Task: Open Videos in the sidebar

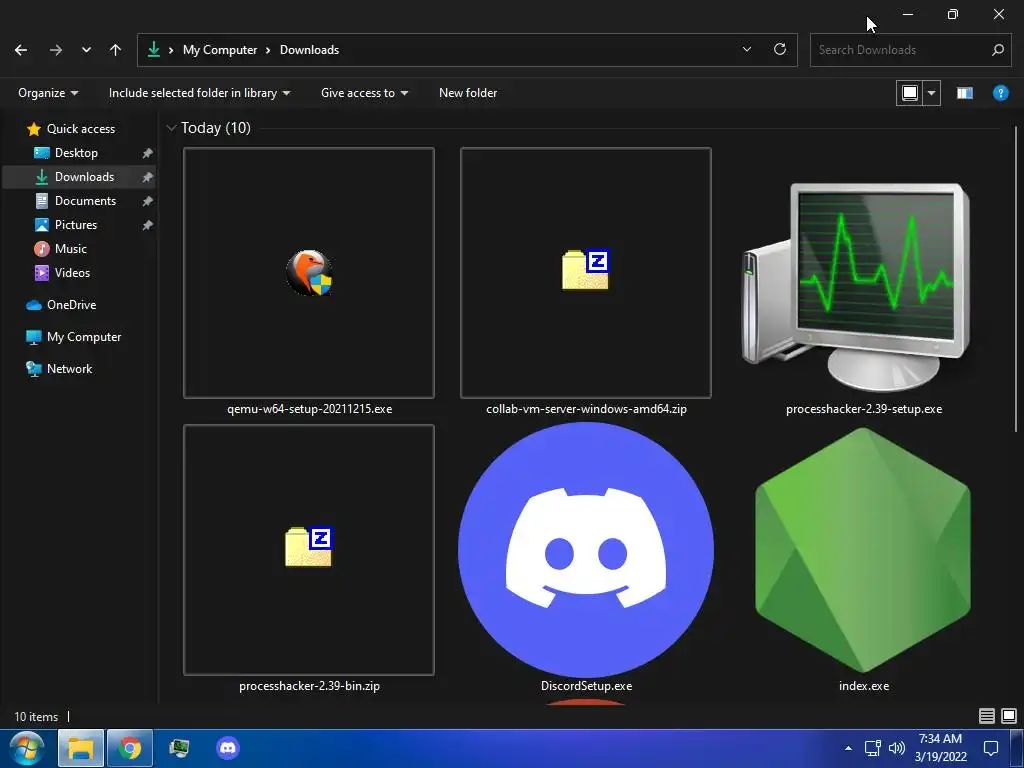Action: click(x=72, y=273)
